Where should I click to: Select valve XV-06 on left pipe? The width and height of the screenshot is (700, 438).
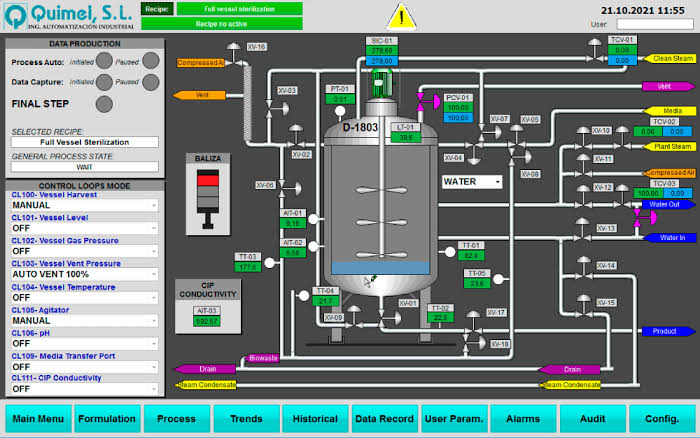[x=289, y=188]
